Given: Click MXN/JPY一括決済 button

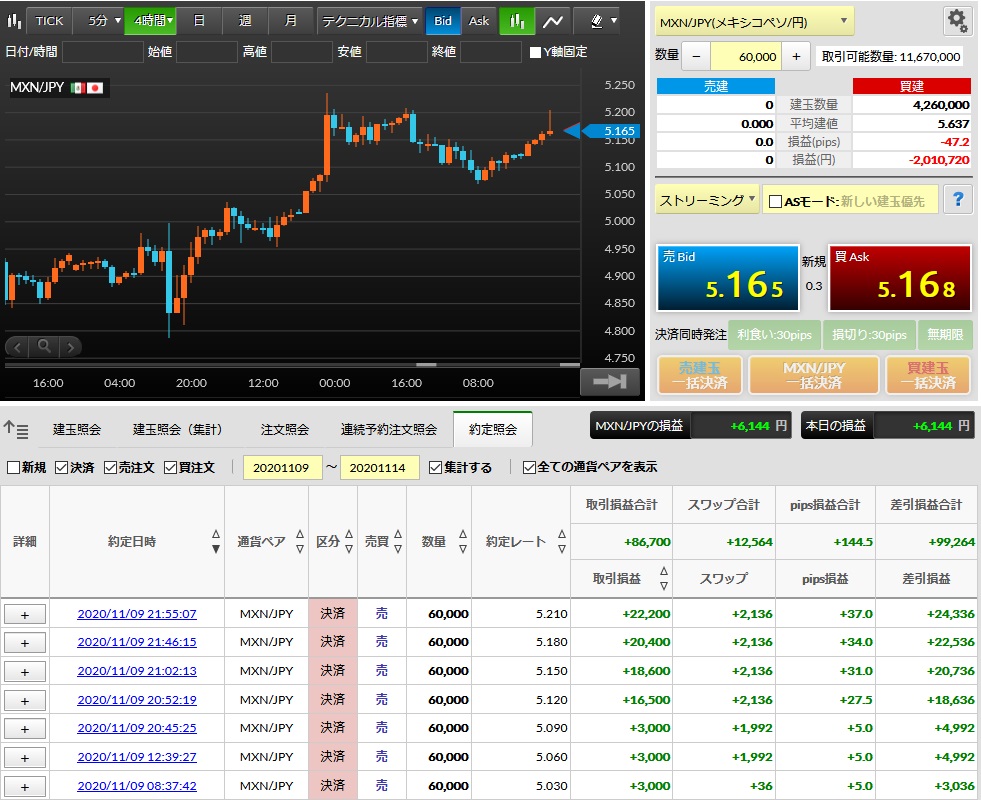Looking at the screenshot, I should click(x=814, y=375).
